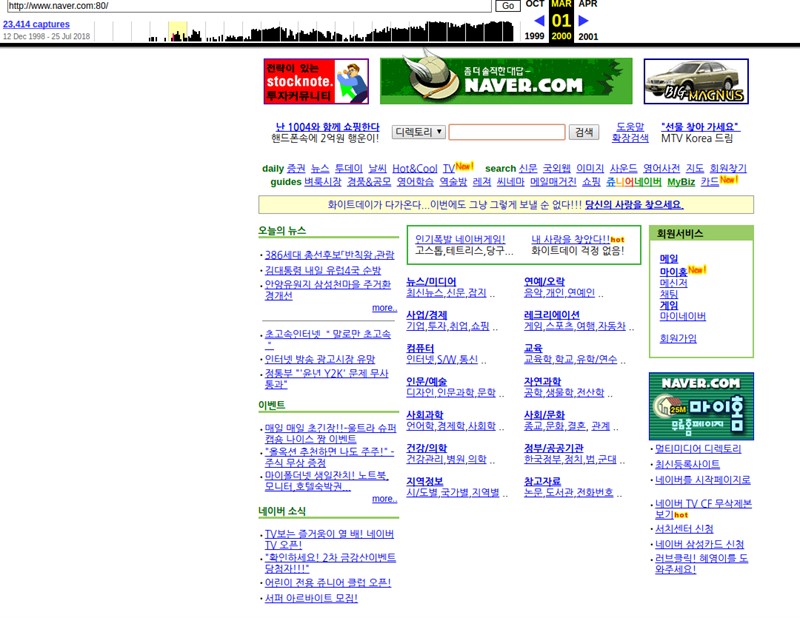
Task: Open 쇼핑 in guides menu
Action: point(591,182)
